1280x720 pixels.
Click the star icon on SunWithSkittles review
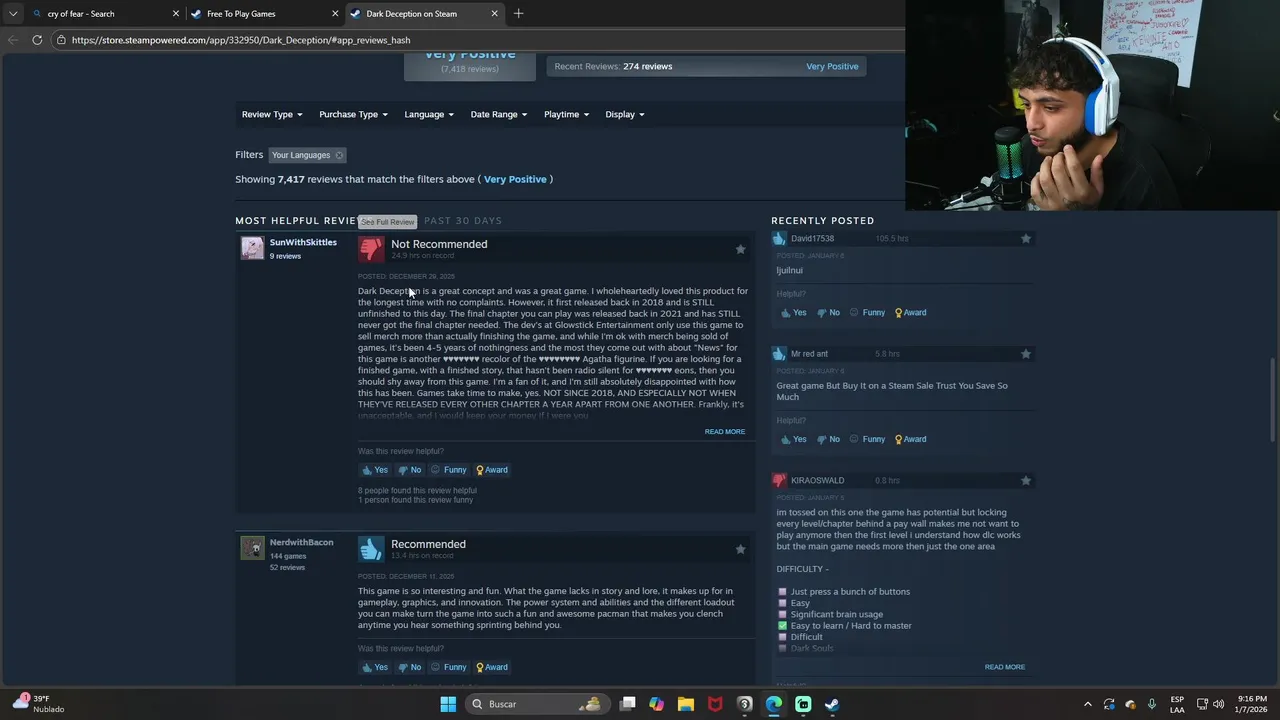tap(740, 249)
